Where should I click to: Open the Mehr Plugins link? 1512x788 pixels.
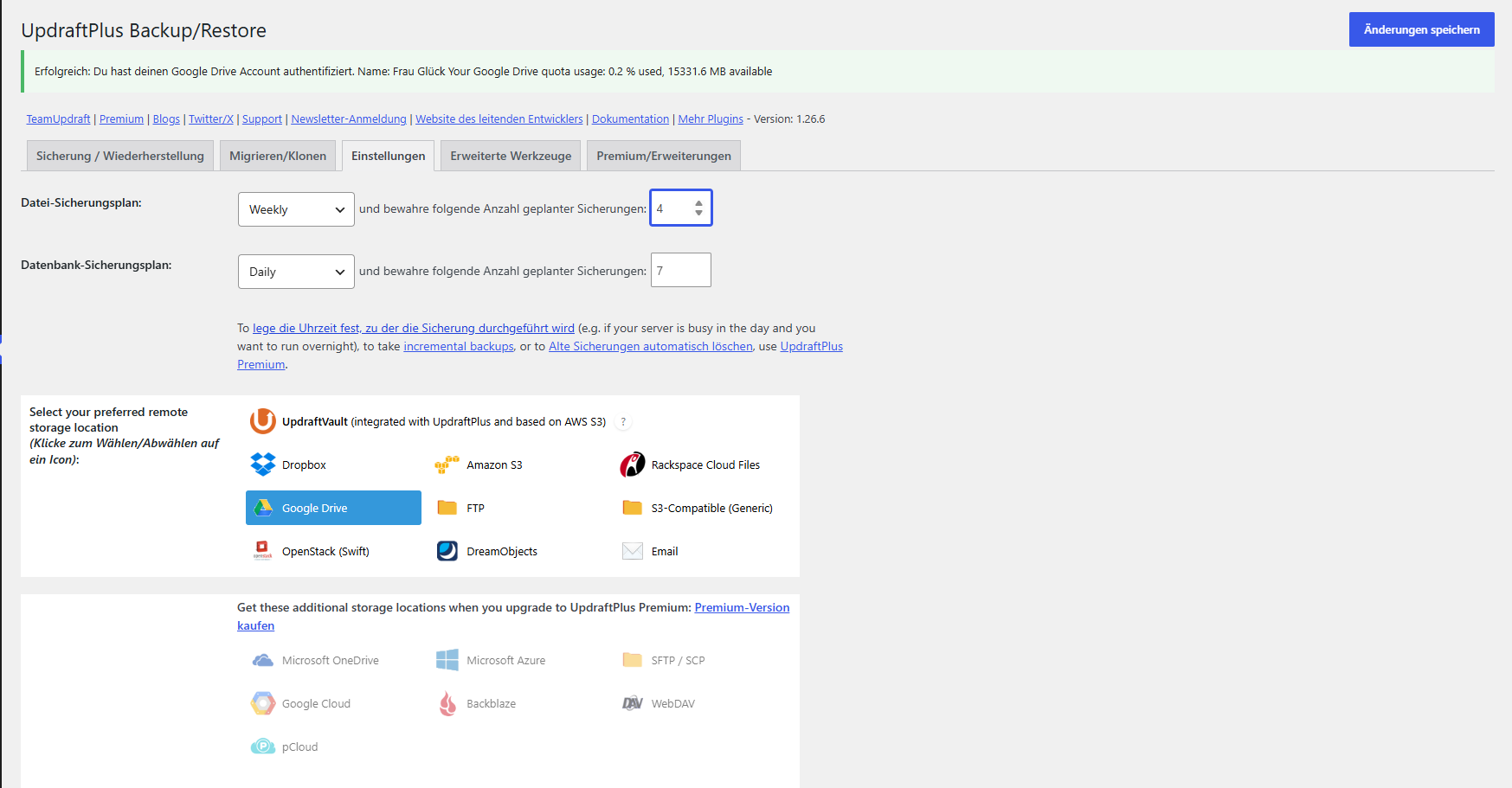711,119
